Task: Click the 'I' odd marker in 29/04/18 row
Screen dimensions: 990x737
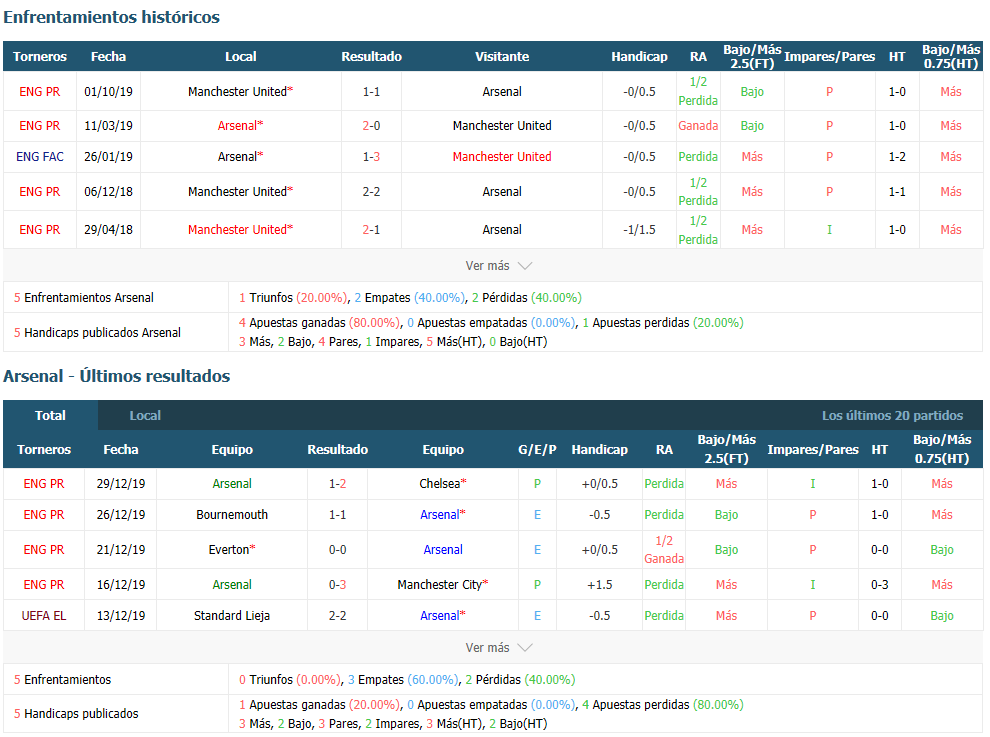Action: 829,230
